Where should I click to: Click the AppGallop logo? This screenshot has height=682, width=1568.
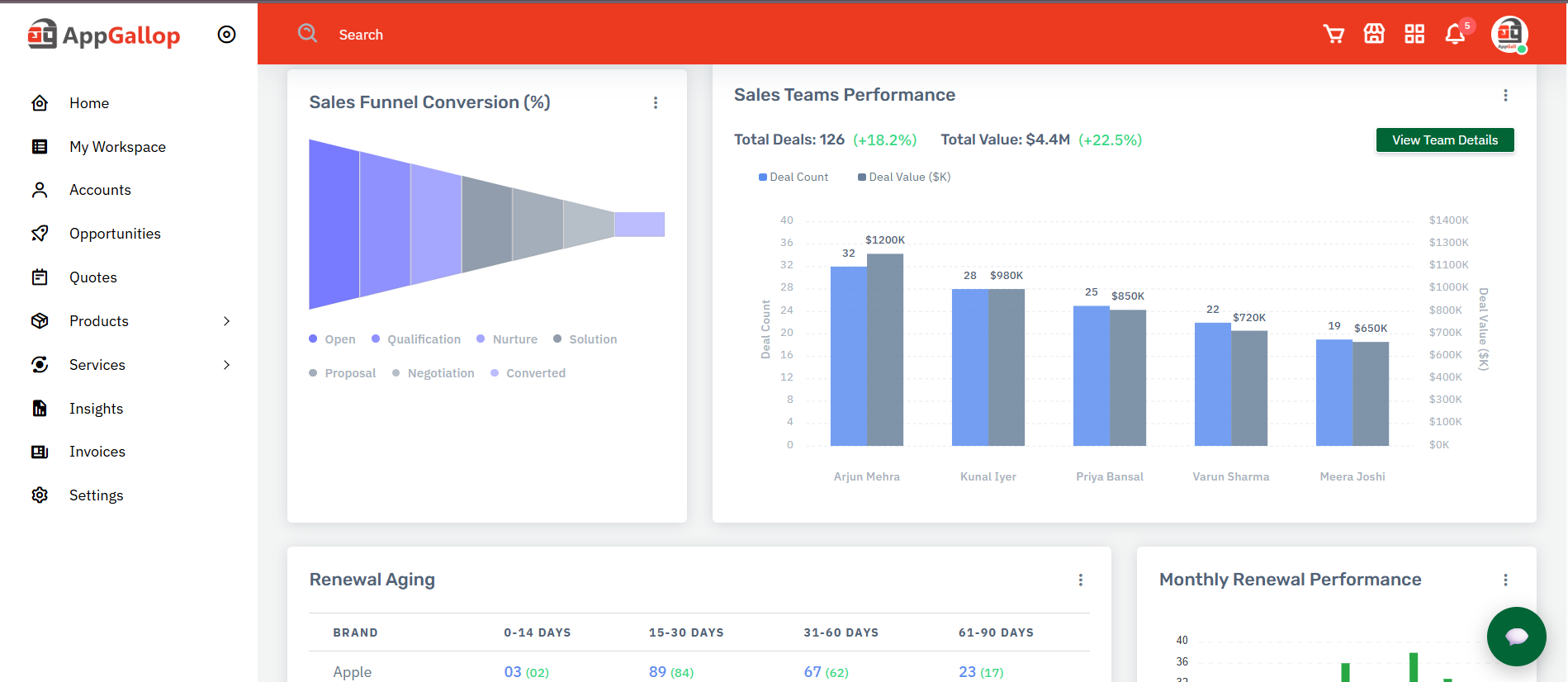click(104, 35)
